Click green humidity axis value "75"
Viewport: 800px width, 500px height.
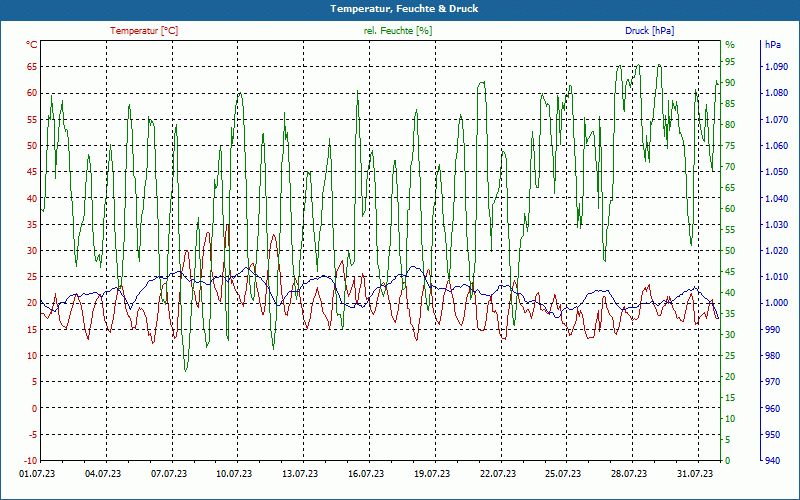pyautogui.click(x=731, y=145)
